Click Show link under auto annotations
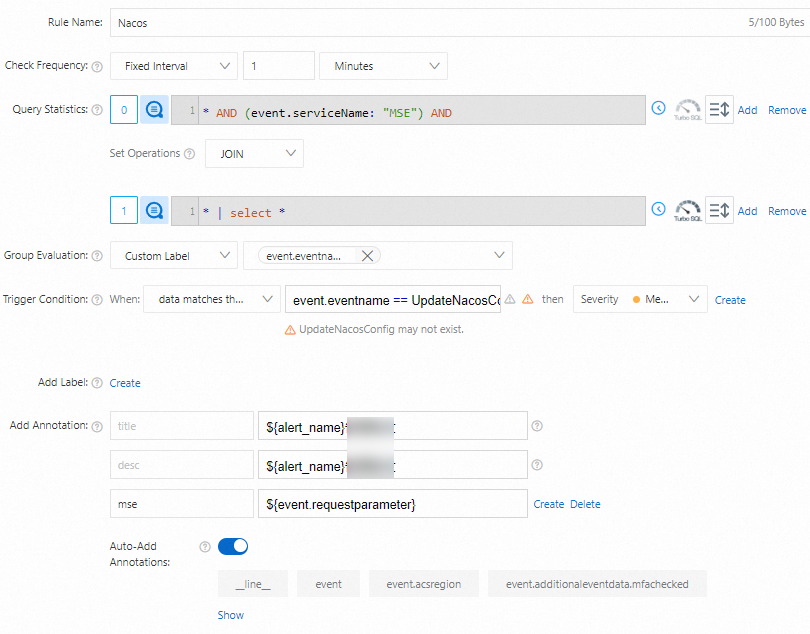The image size is (810, 634). [230, 615]
